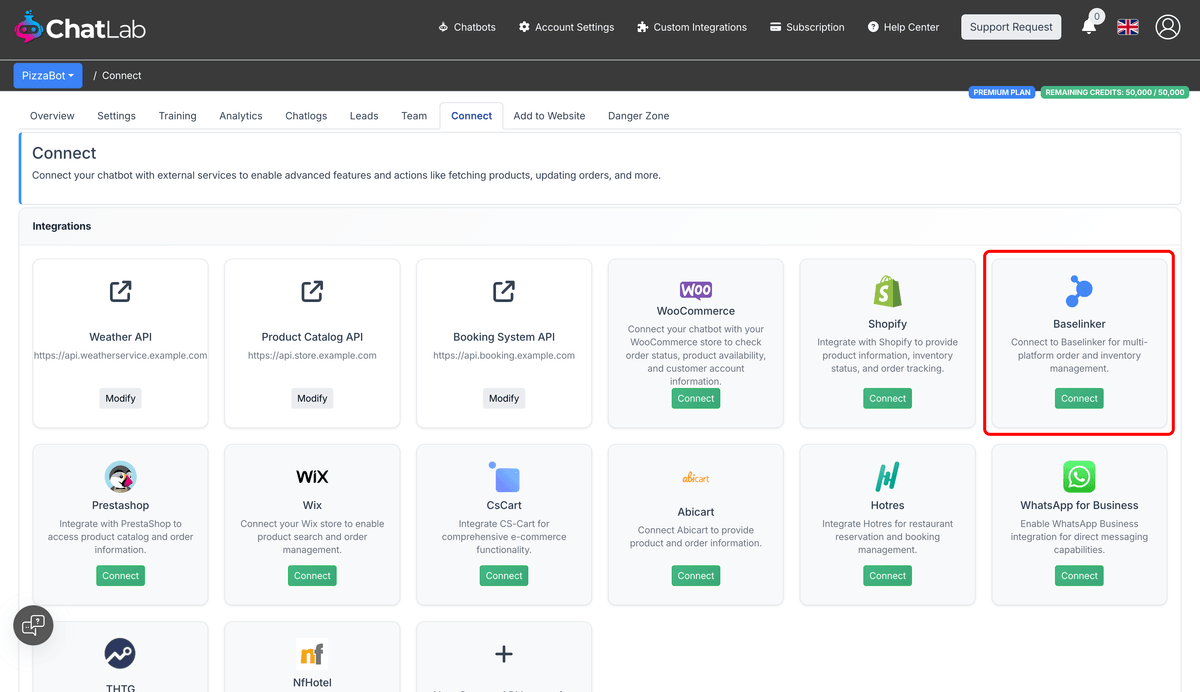
Task: Modify the Booking System API integration
Action: tap(504, 398)
